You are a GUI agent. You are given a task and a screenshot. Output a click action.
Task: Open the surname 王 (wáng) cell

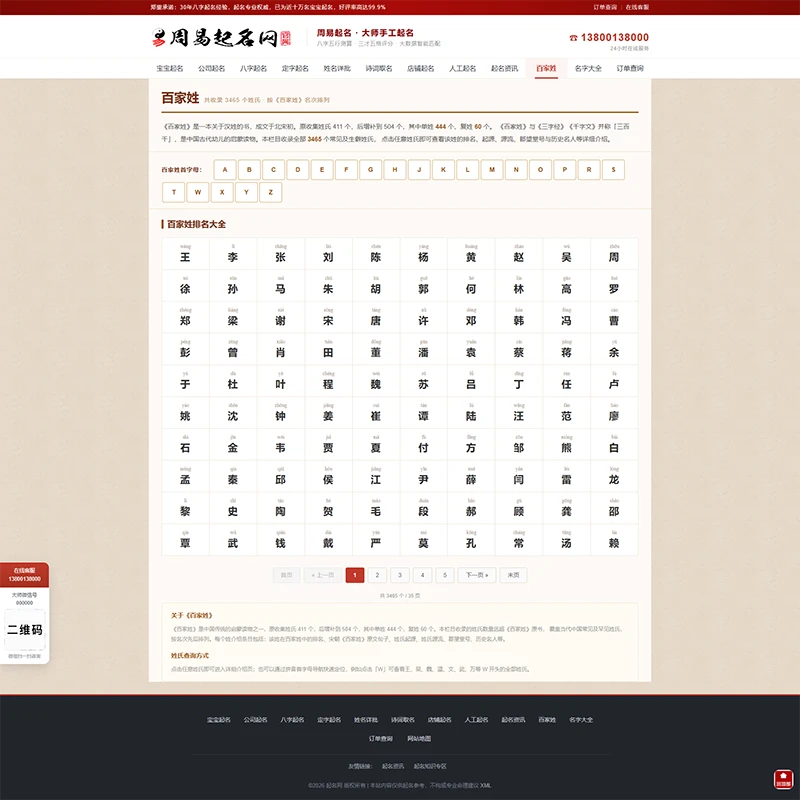(x=185, y=254)
